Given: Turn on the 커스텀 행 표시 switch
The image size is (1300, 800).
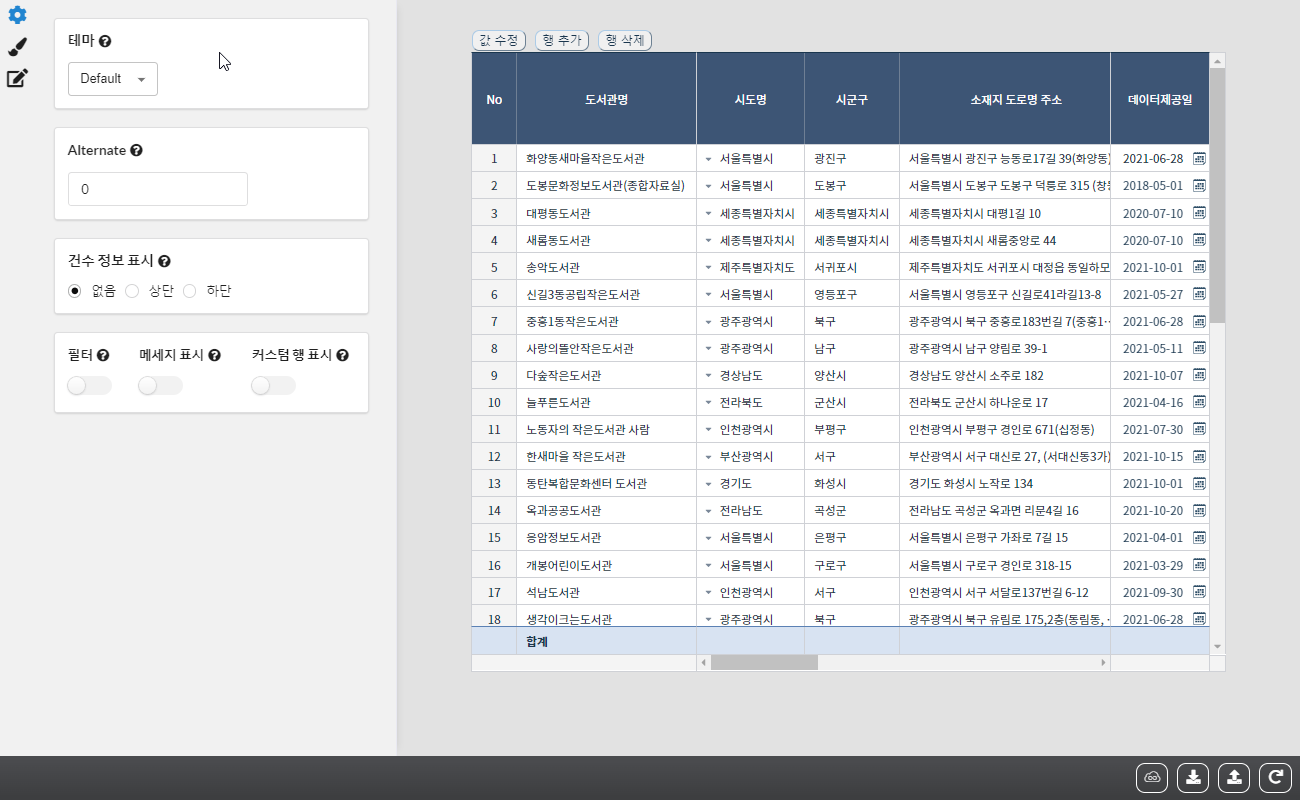Looking at the screenshot, I should point(273,386).
